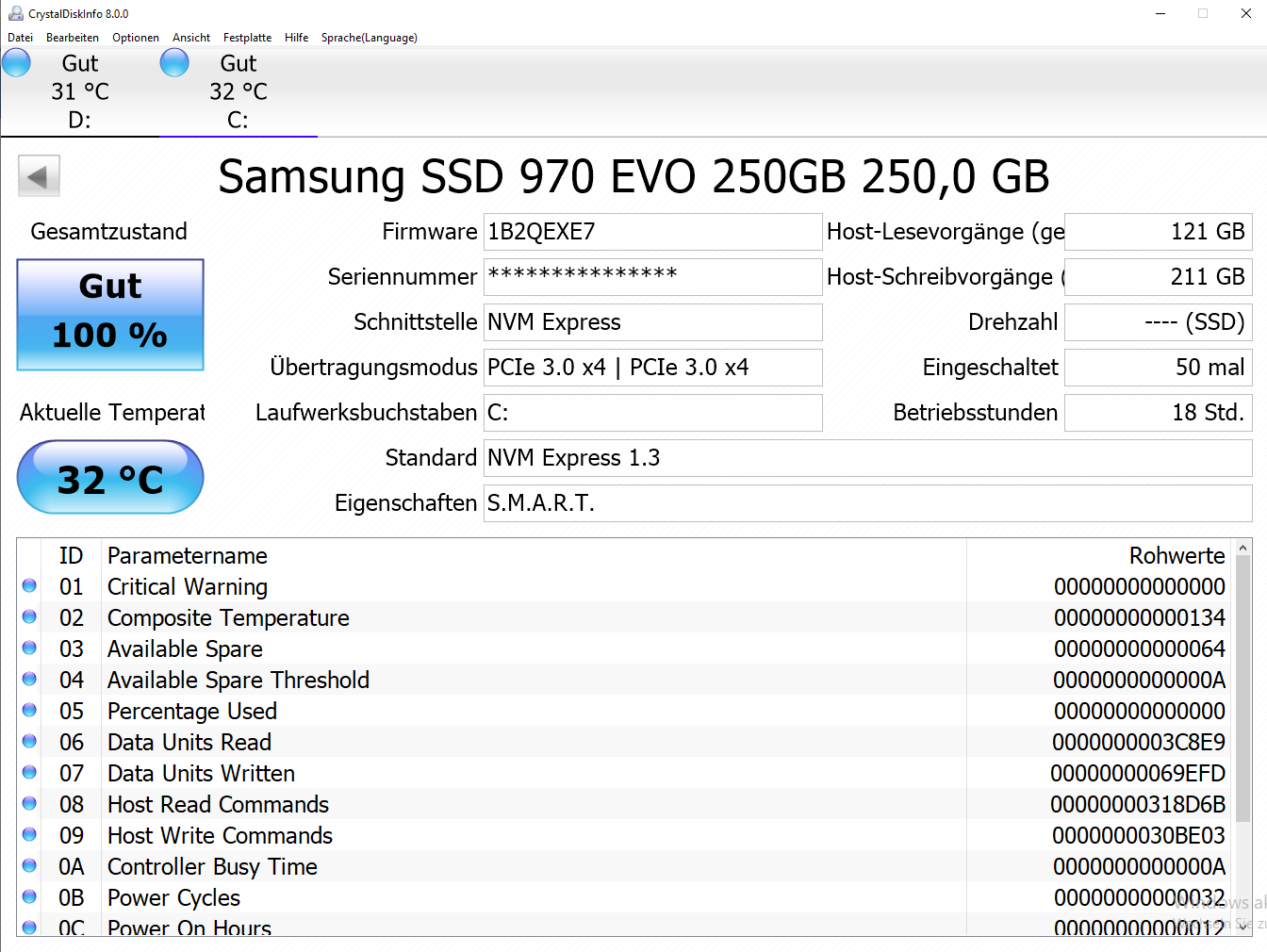Click the Betriebsstunden value 18 Std.
Viewport: 1267px width, 952px height.
point(1158,413)
